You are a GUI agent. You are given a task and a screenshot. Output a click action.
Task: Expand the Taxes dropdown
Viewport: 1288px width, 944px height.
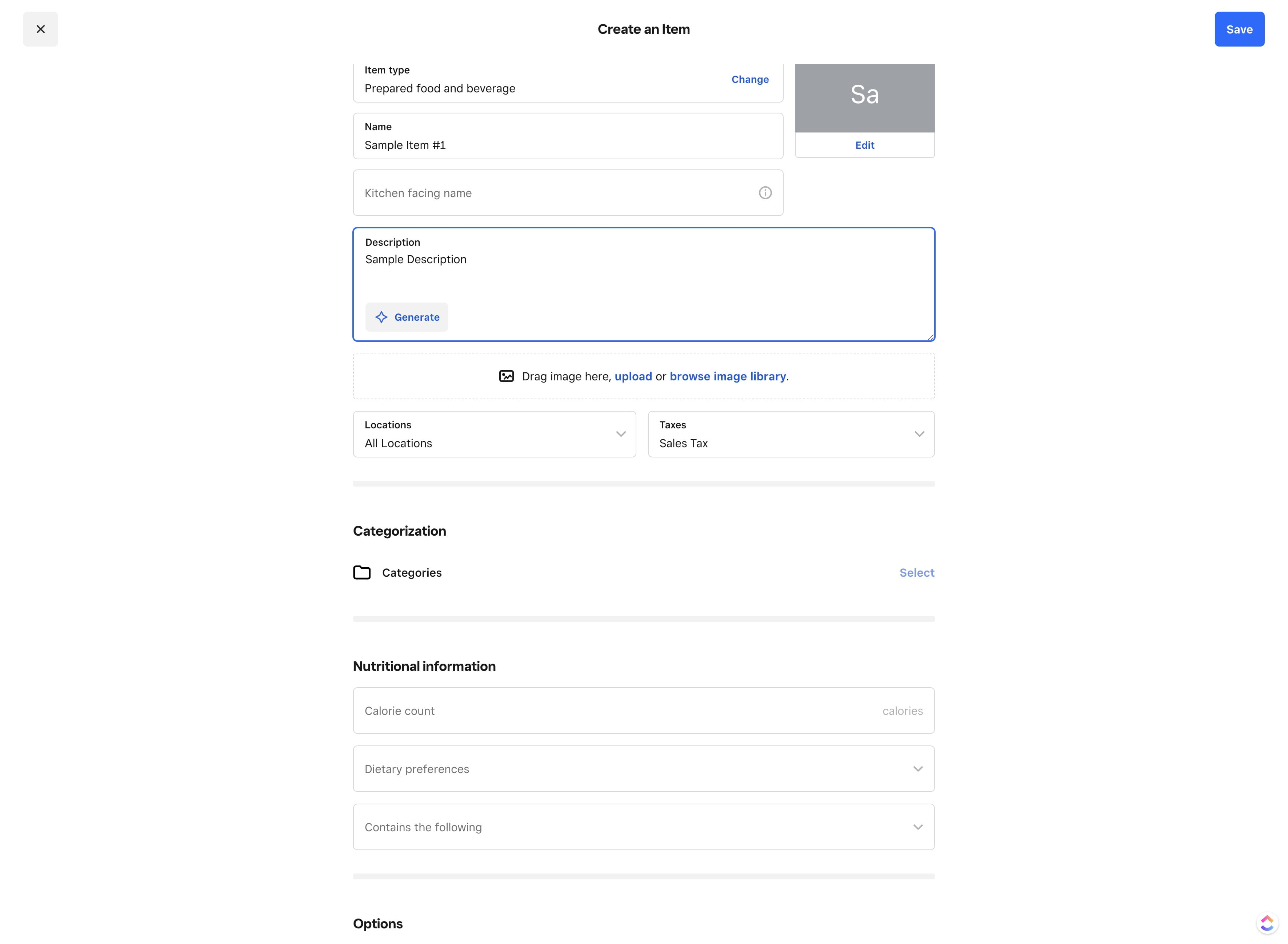[x=791, y=434]
